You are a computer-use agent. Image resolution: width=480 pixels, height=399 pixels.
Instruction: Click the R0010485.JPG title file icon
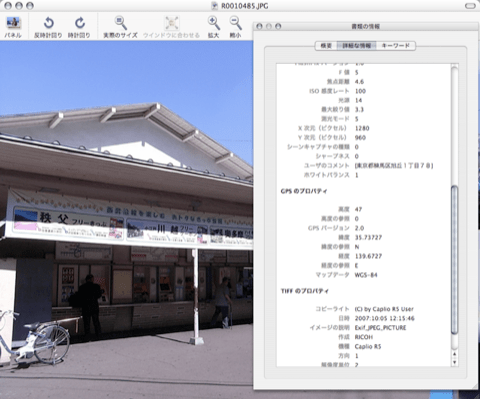(215, 6)
